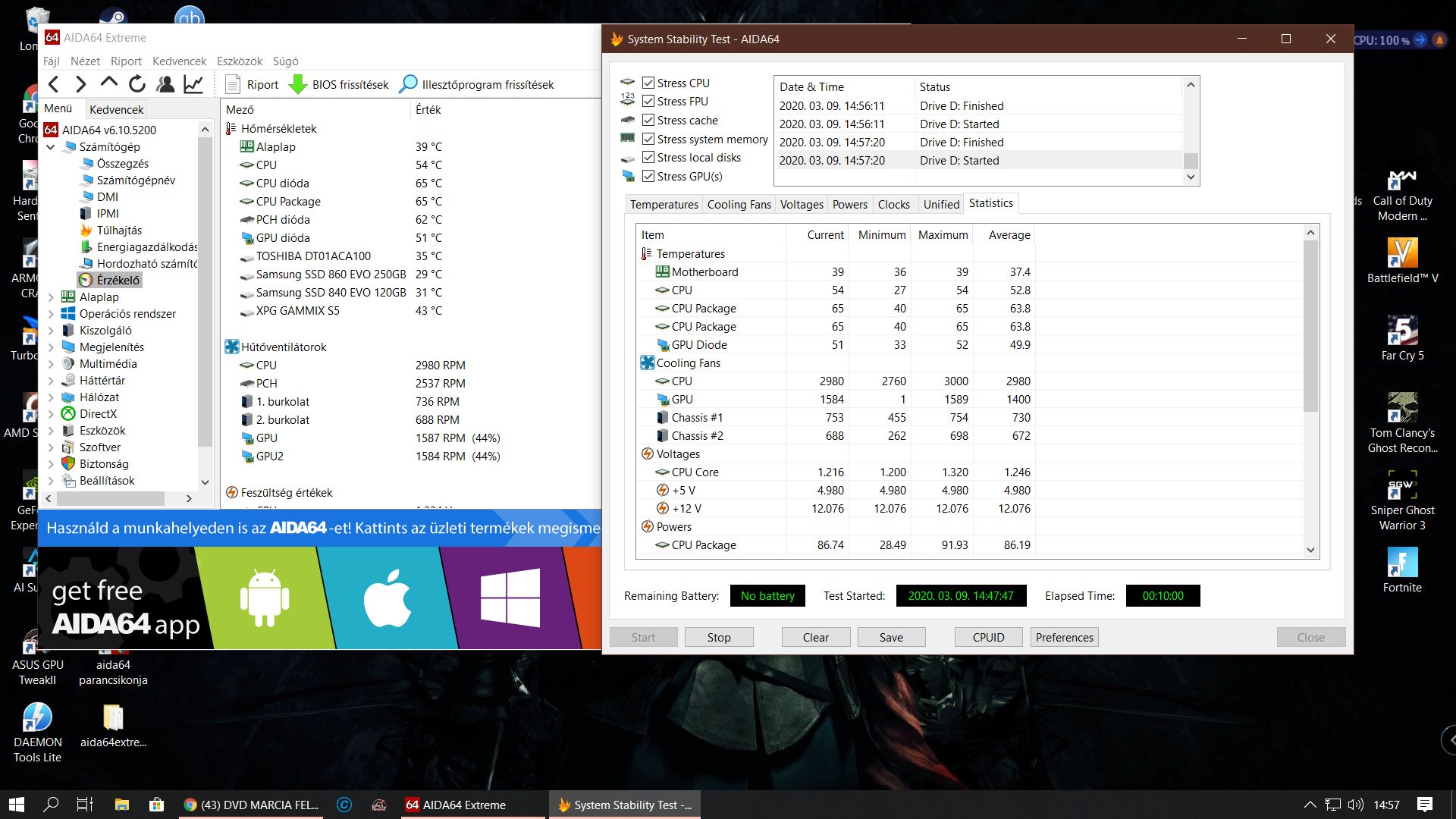The image size is (1456, 819).
Task: Toggle the Stress cache checkbox
Action: click(x=648, y=120)
